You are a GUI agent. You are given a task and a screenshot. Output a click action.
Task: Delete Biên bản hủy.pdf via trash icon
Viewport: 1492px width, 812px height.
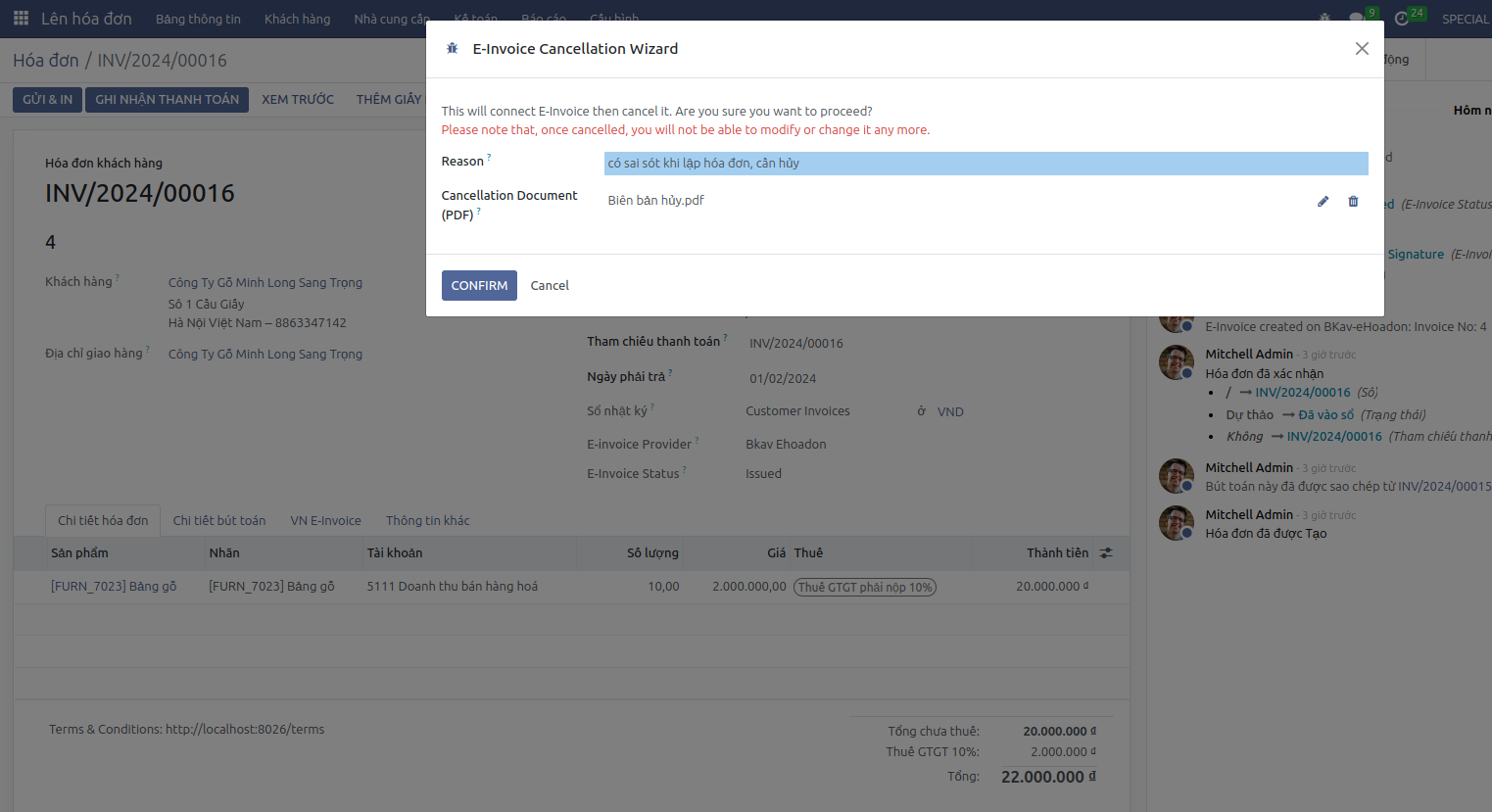pos(1353,201)
